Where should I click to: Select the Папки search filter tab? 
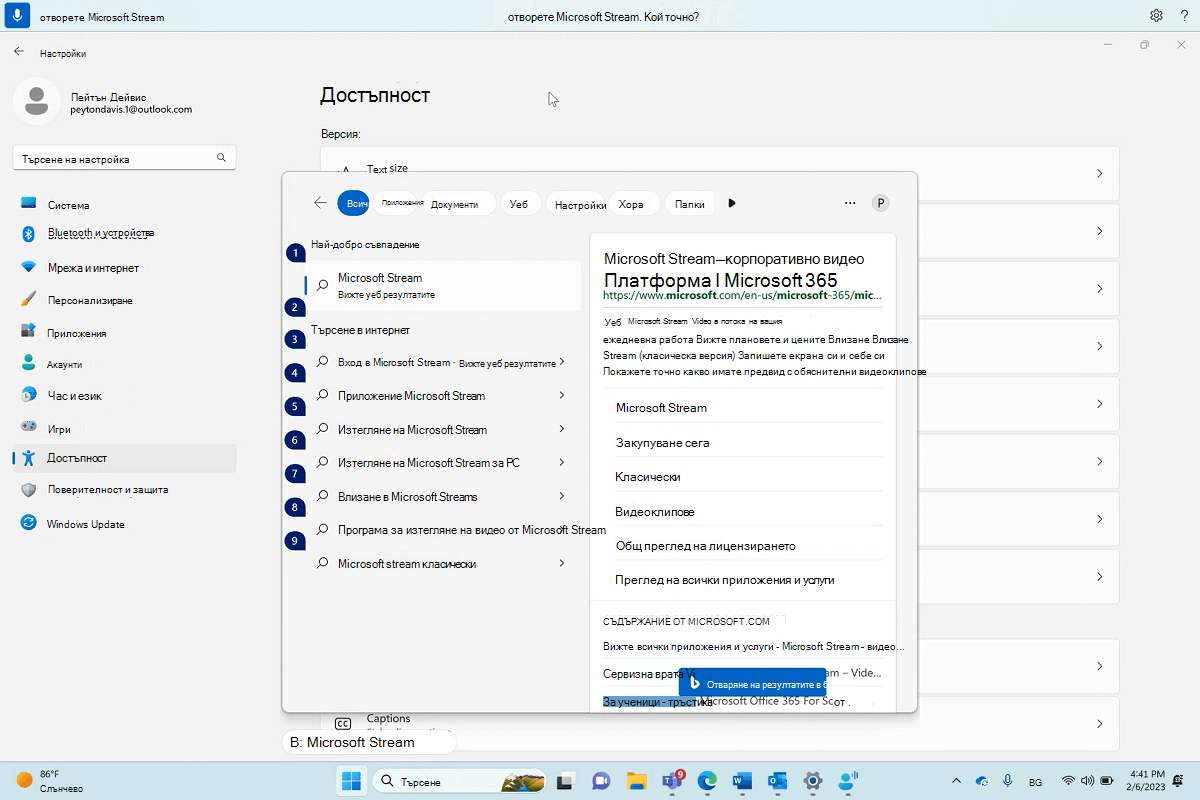(690, 203)
